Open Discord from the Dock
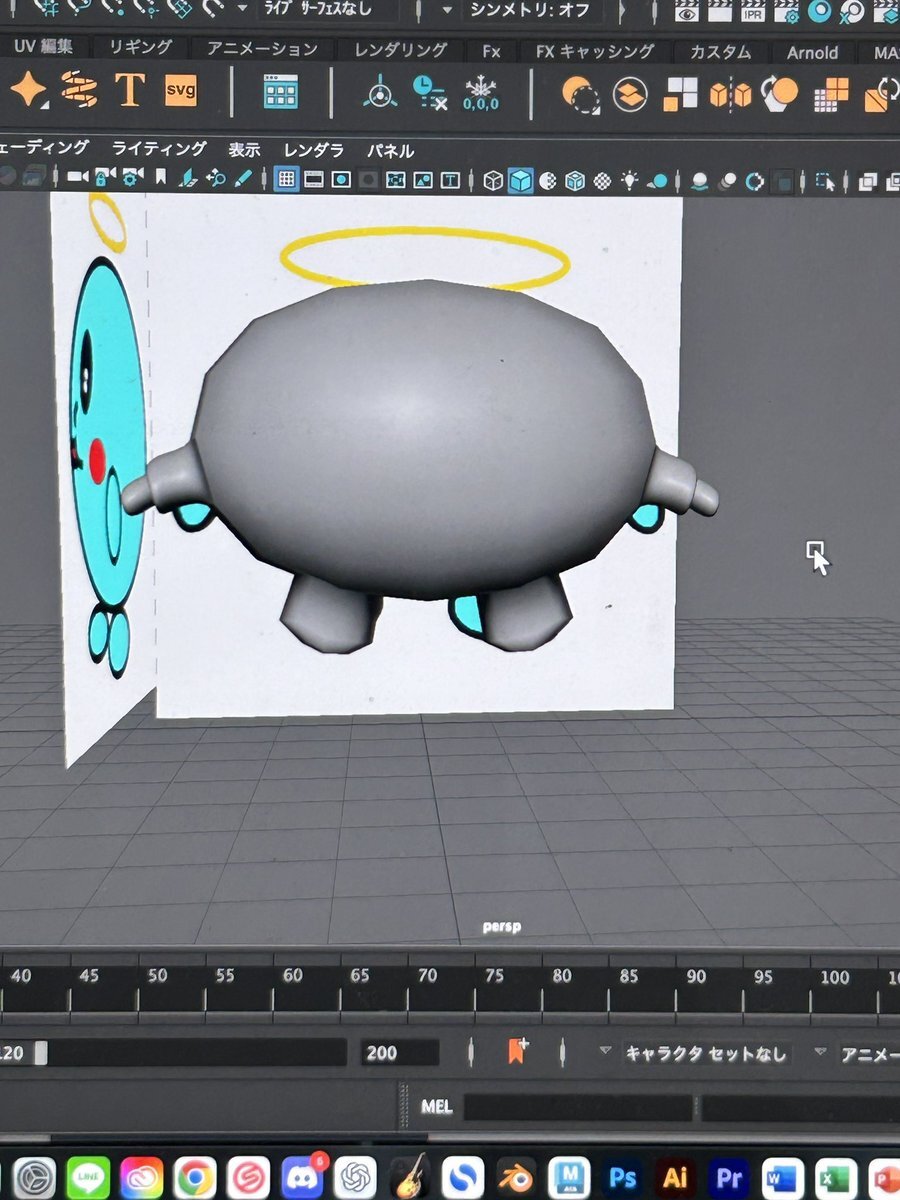Image resolution: width=900 pixels, height=1200 pixels. [301, 1178]
